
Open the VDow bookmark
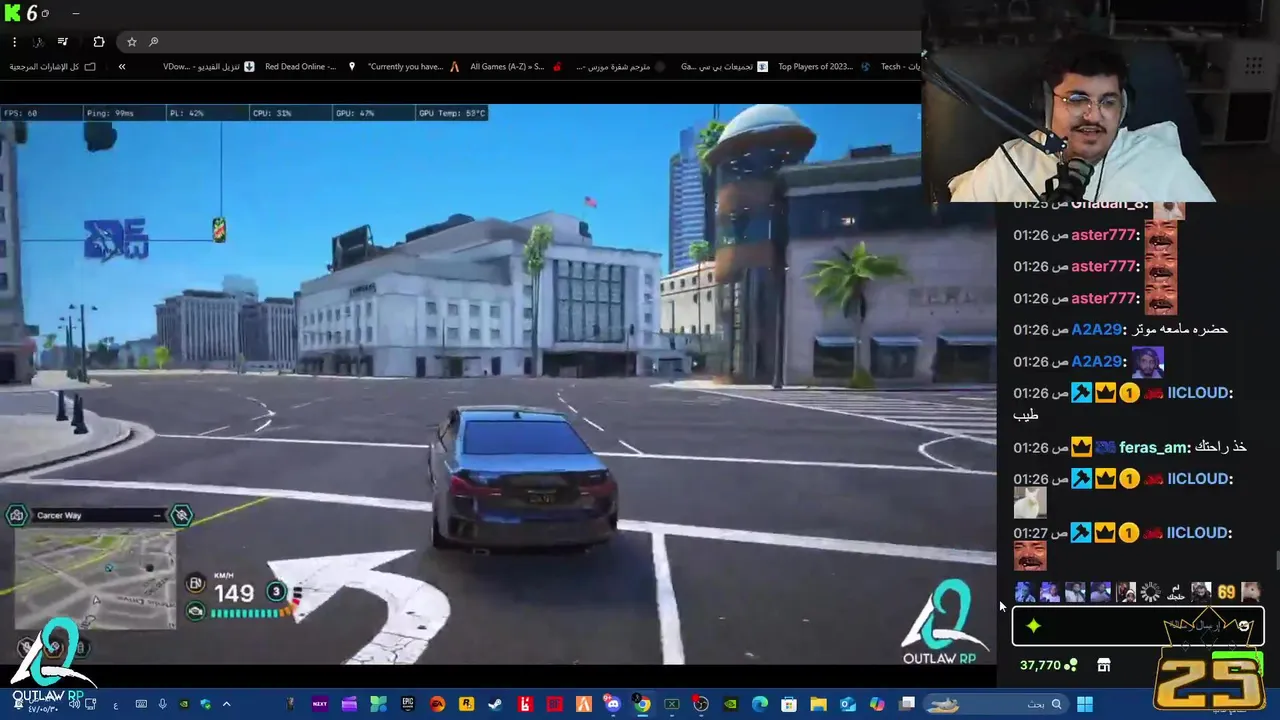(x=208, y=67)
